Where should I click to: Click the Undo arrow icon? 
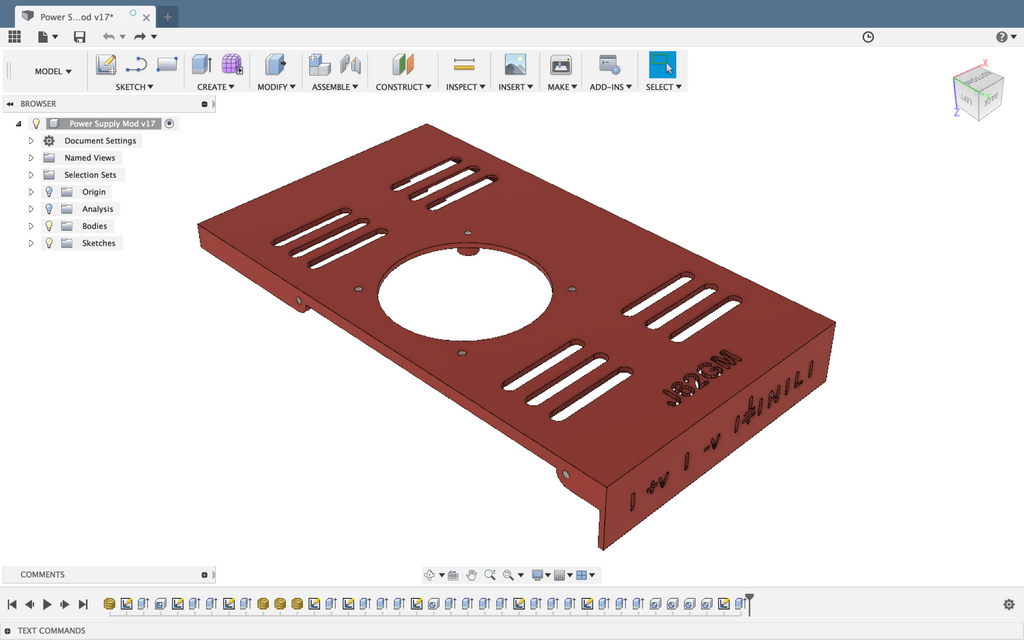[x=108, y=37]
